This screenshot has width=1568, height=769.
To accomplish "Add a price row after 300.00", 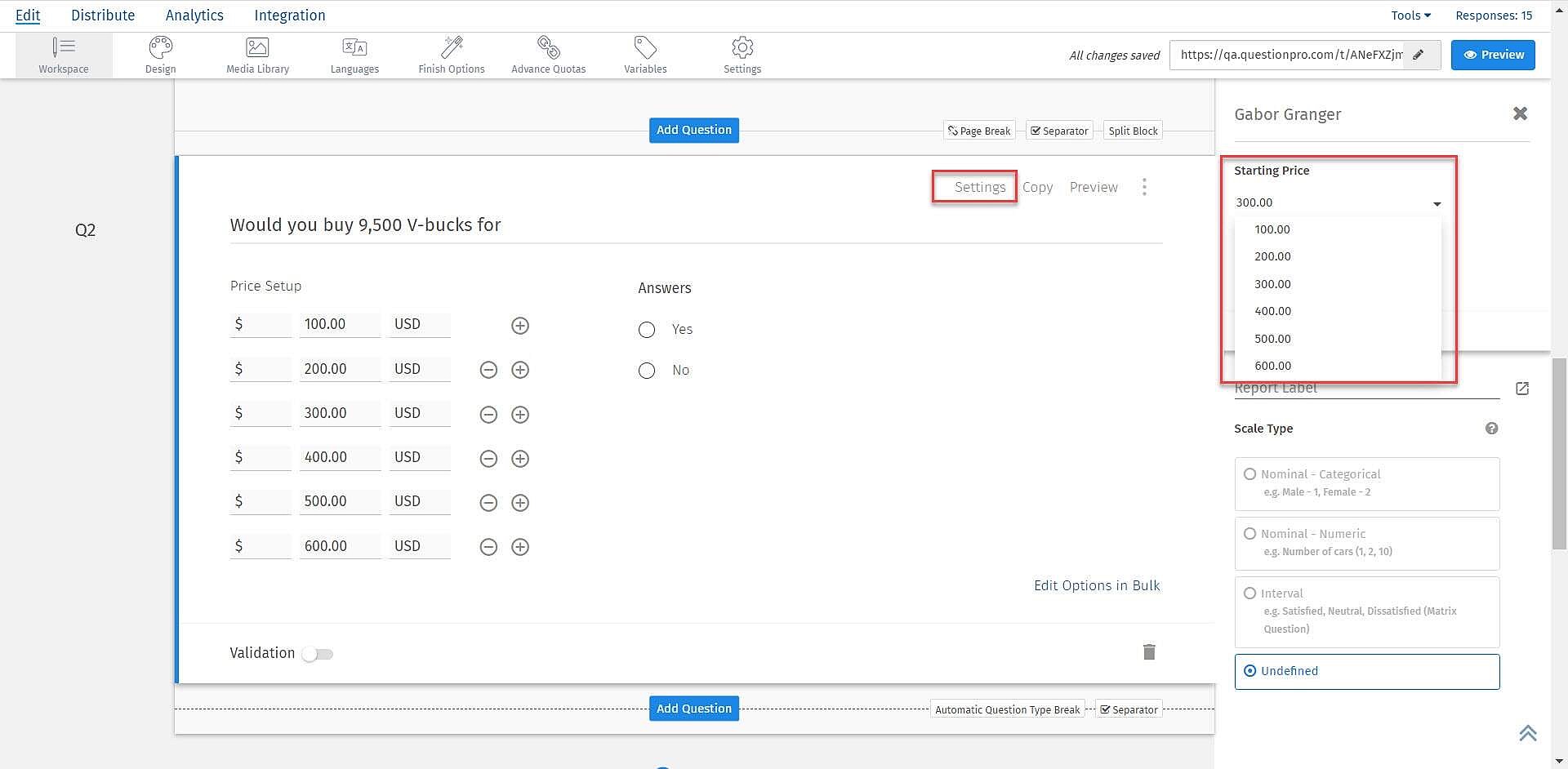I will [x=520, y=415].
